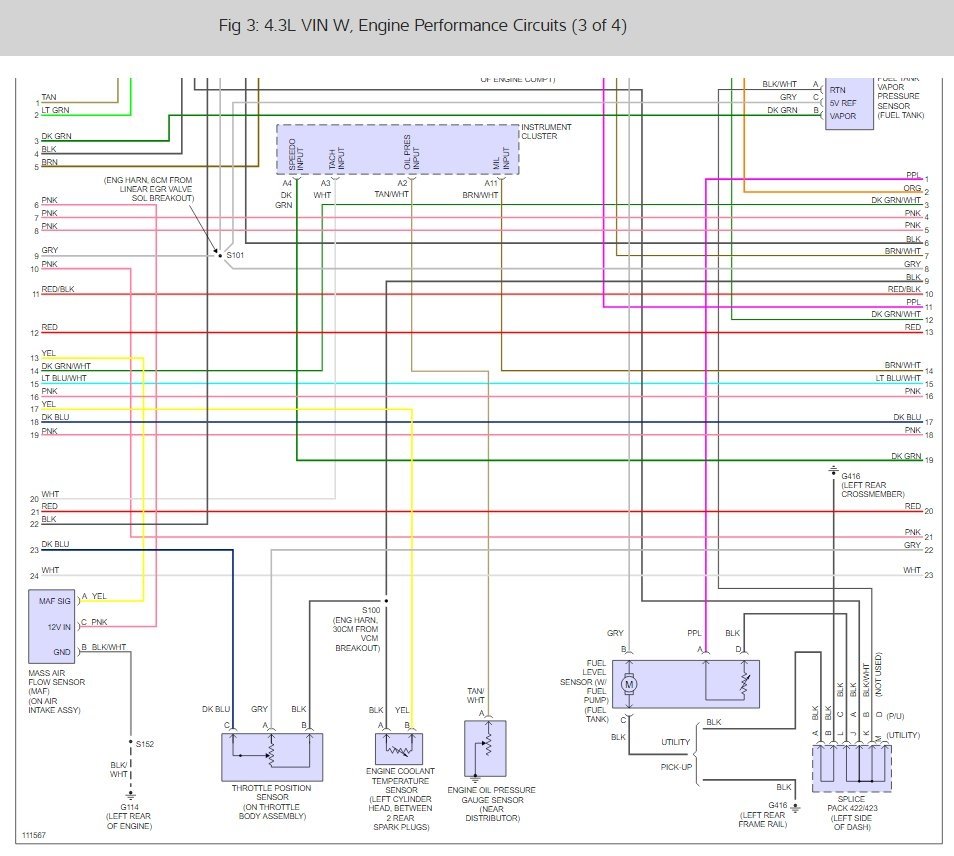This screenshot has width=954, height=856.
Task: Click the BLK/WHT label at MAF terminal B
Action: coord(108,647)
